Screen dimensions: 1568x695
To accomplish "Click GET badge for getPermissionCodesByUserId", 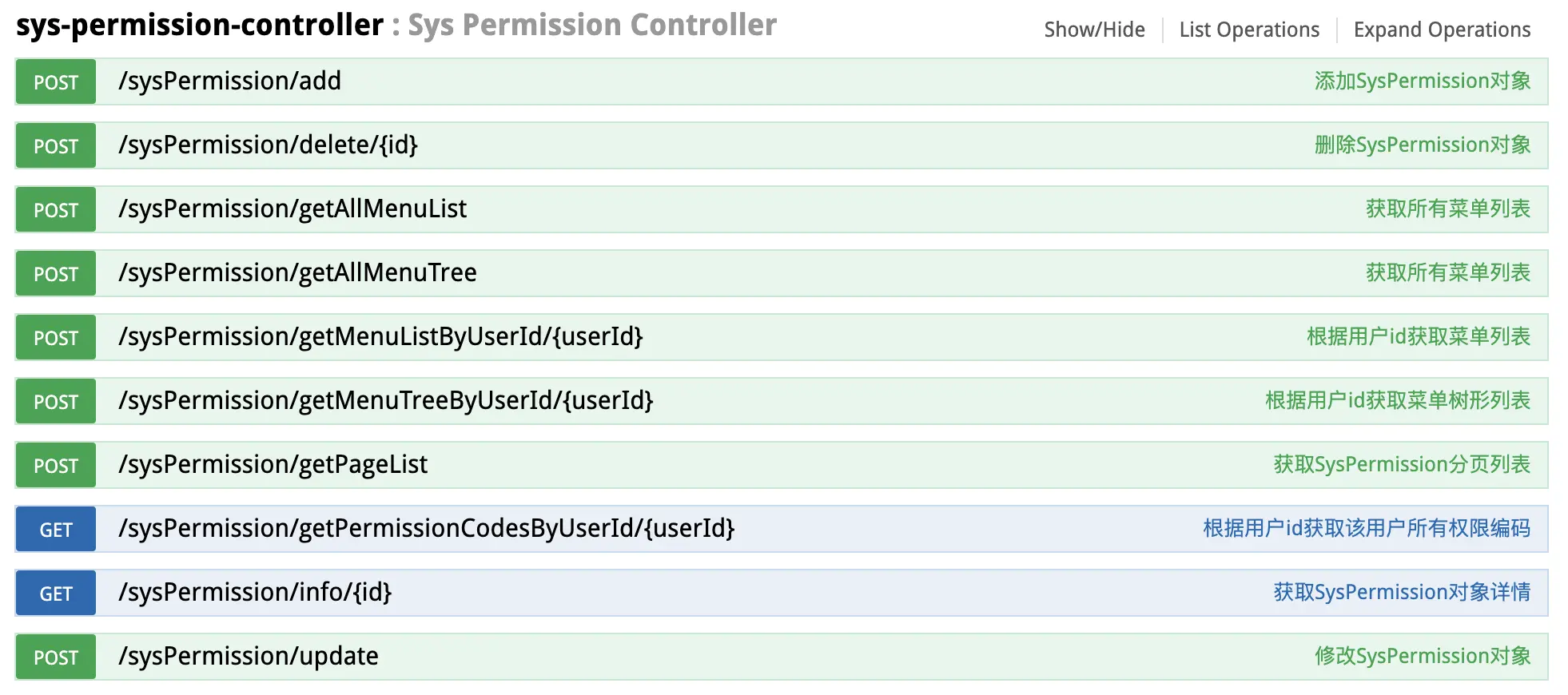I will pyautogui.click(x=56, y=530).
